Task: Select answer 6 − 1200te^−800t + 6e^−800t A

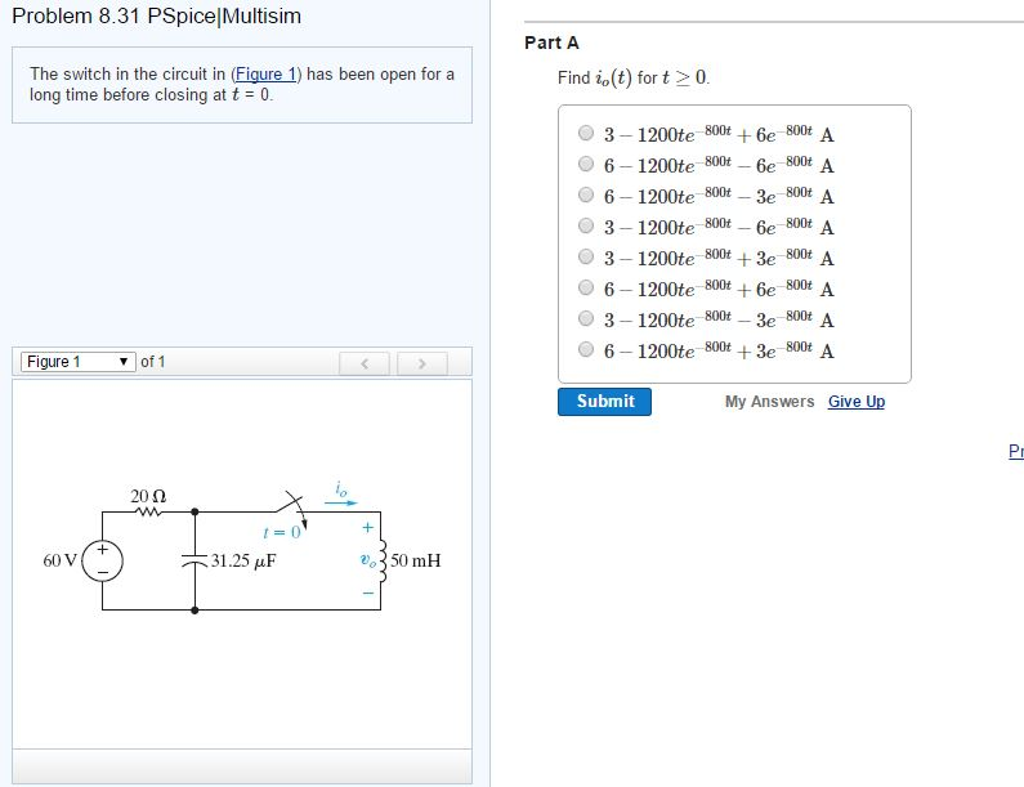Action: tap(586, 287)
